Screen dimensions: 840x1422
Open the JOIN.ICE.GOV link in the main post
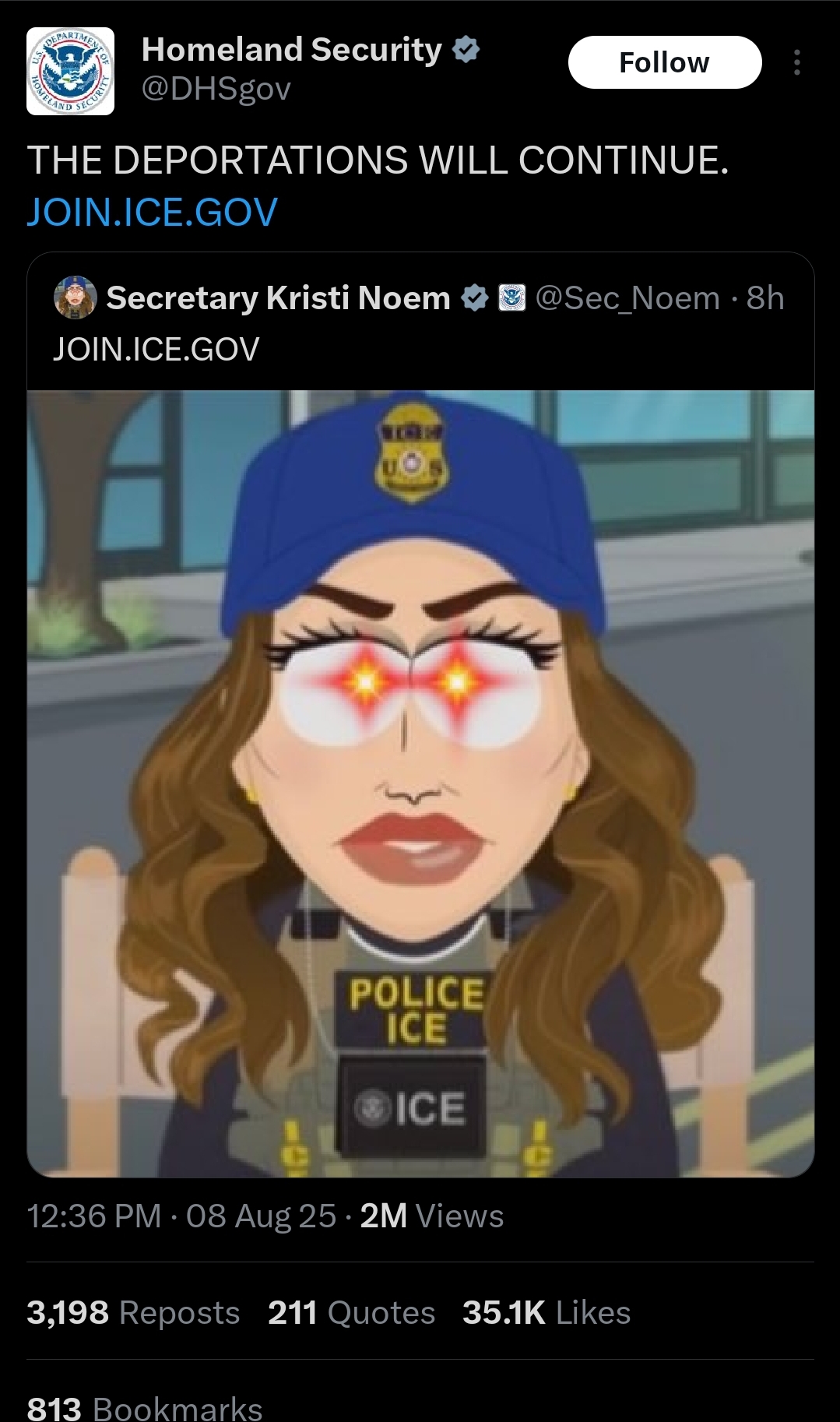click(x=153, y=212)
